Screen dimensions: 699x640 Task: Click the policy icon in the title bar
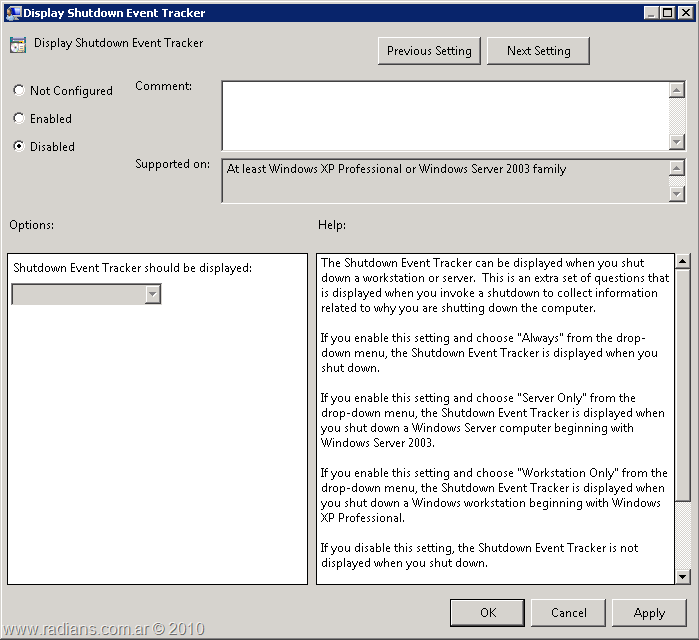(x=12, y=12)
